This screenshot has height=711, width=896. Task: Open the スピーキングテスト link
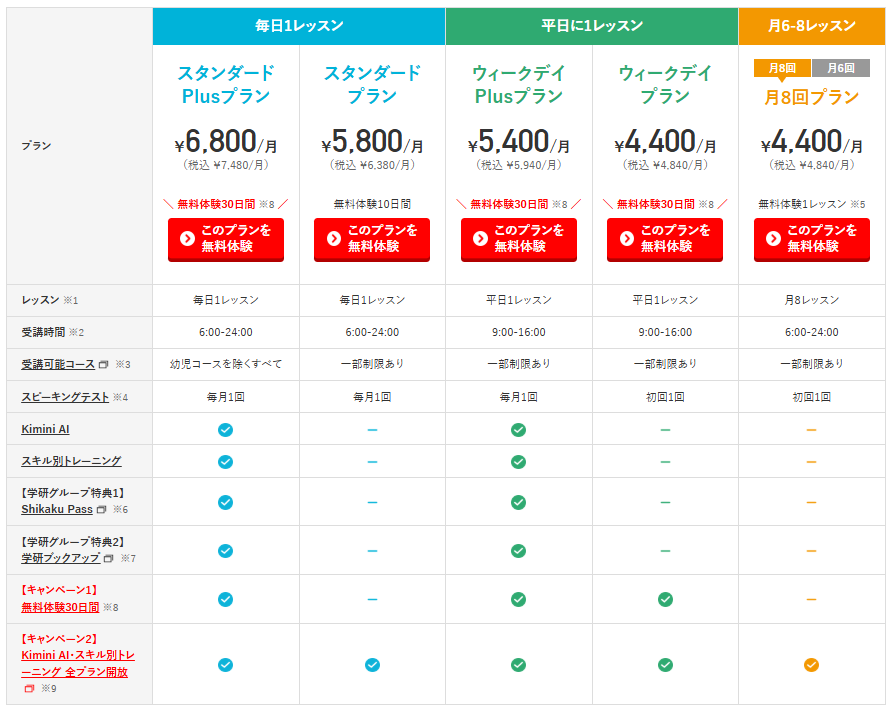click(65, 397)
